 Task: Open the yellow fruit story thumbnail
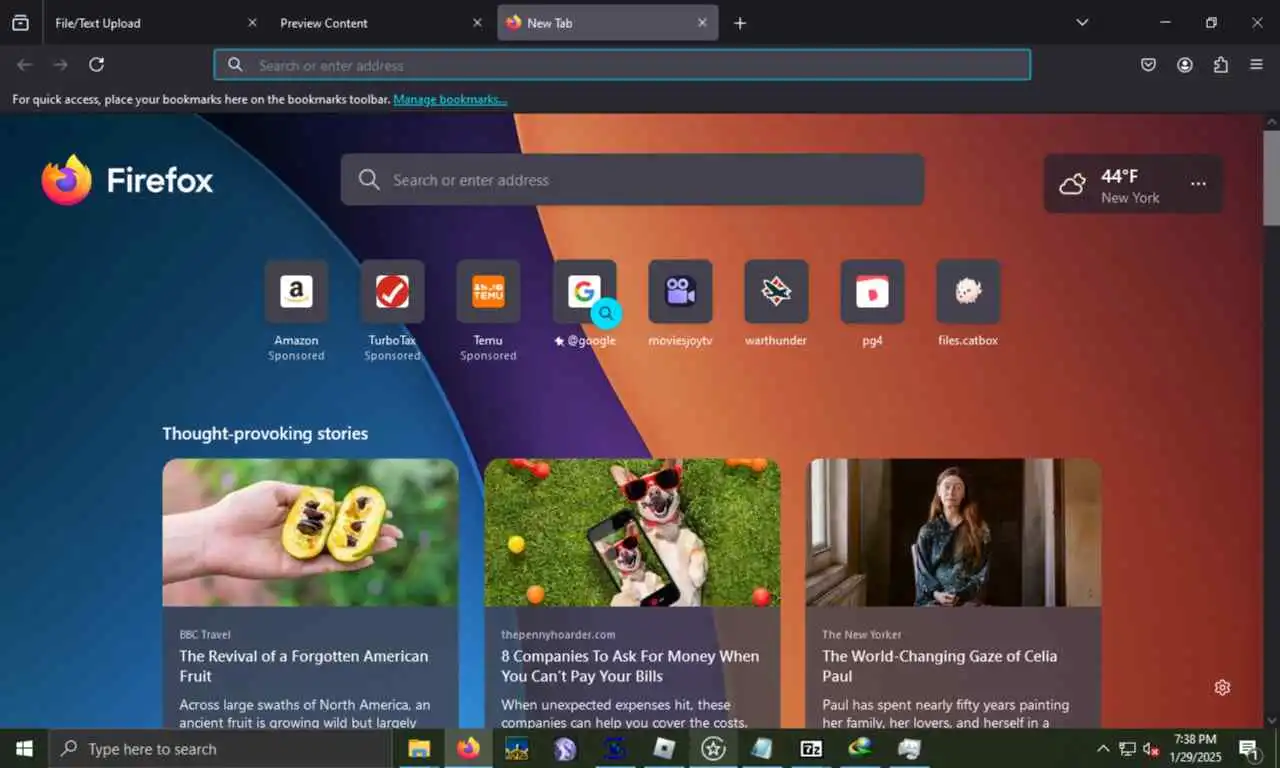[x=310, y=532]
